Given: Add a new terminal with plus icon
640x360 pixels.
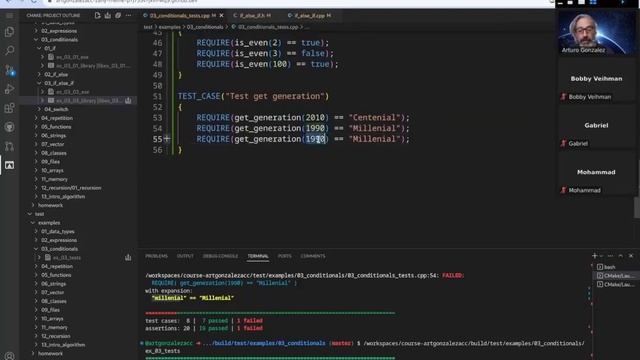Looking at the screenshot, I should 594,256.
